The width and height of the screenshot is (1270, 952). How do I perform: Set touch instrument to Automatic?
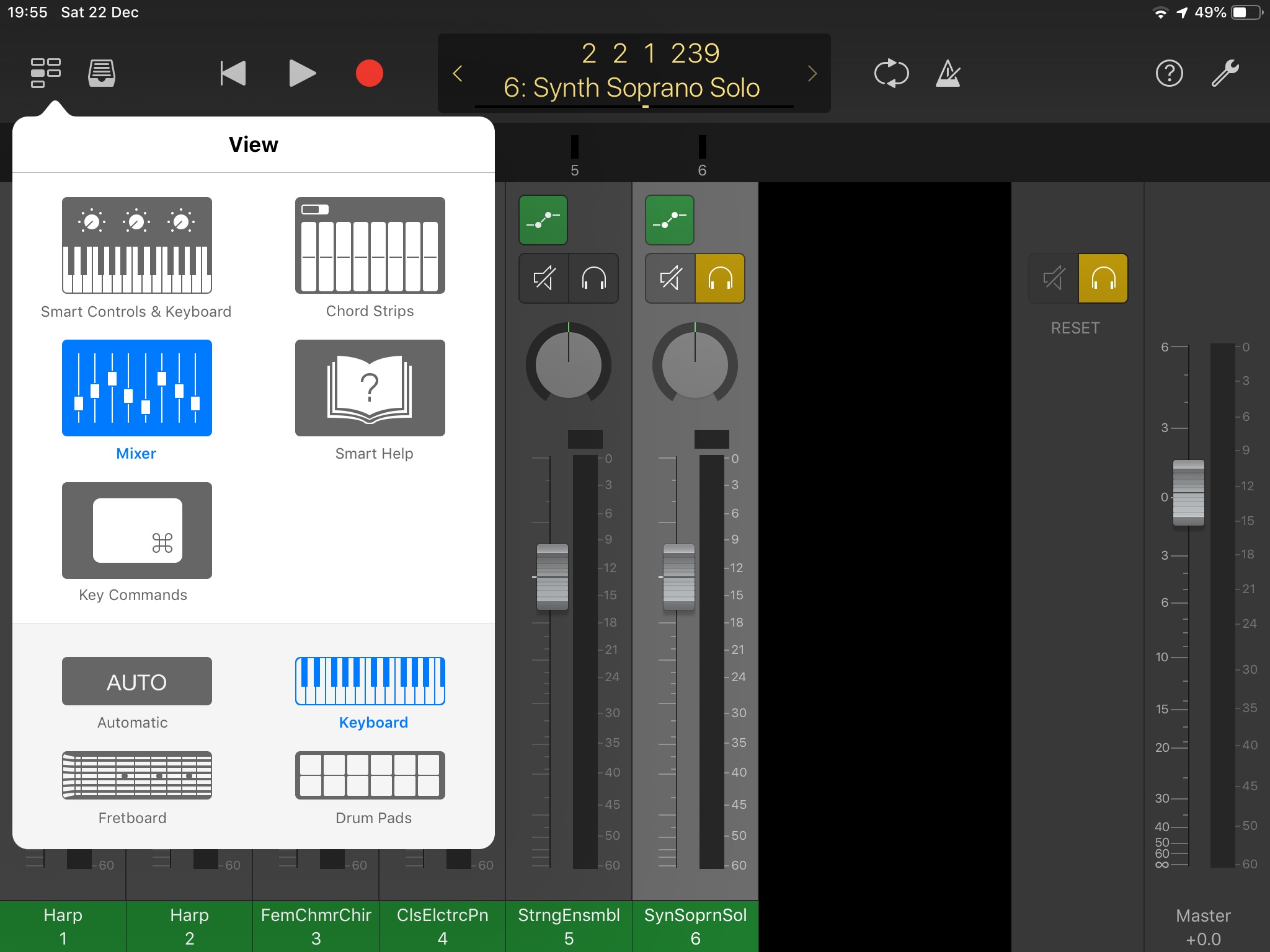pyautogui.click(x=136, y=694)
